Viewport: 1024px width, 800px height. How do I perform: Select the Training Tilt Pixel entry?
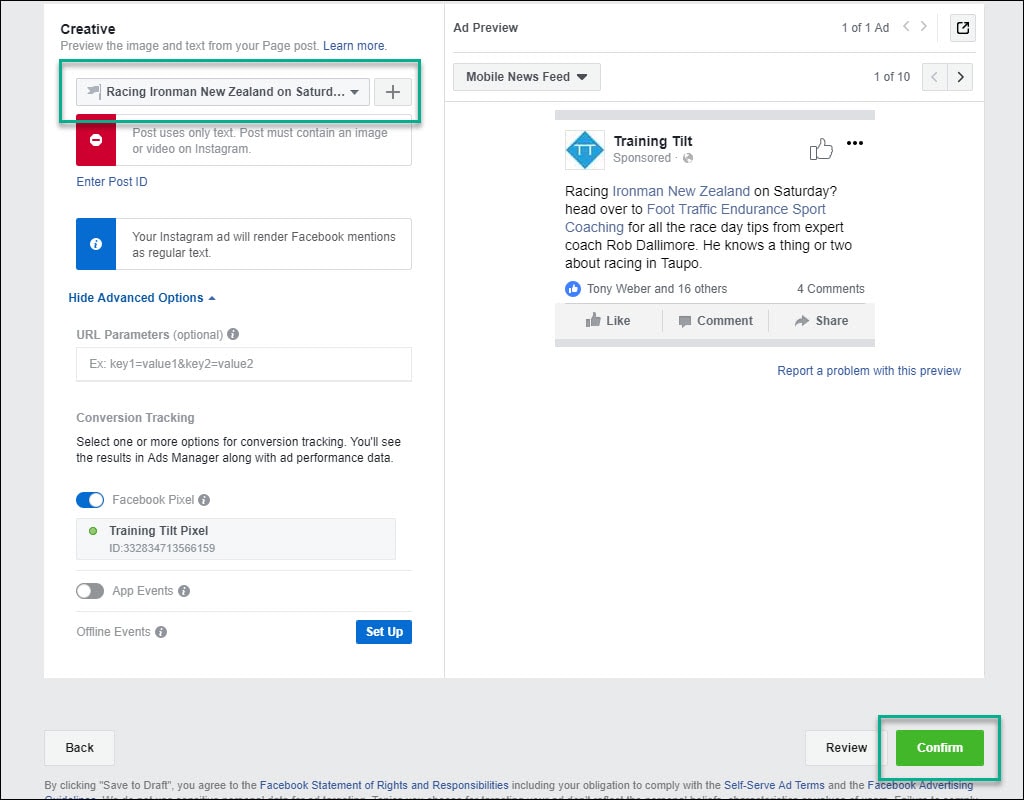[236, 539]
